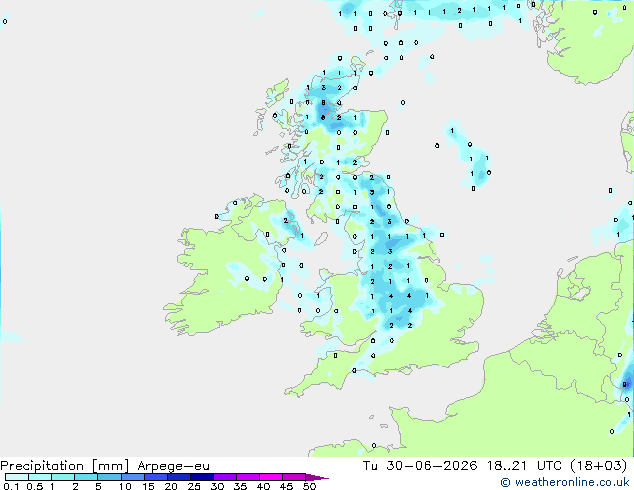Select the 2–5 mm legend swatch
Image resolution: width=634 pixels, height=490 pixels.
86,477
